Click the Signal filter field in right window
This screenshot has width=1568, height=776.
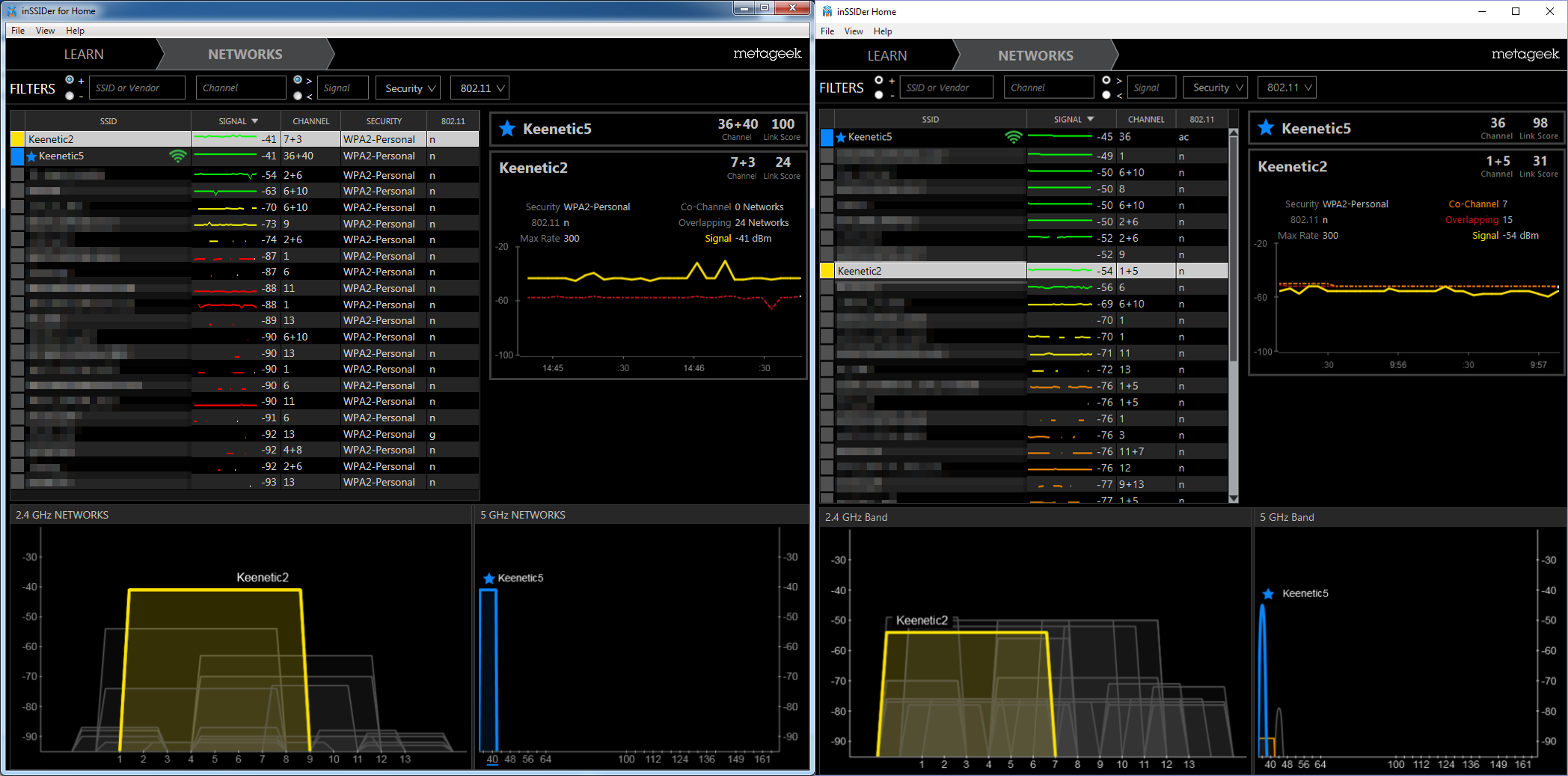click(x=1151, y=88)
